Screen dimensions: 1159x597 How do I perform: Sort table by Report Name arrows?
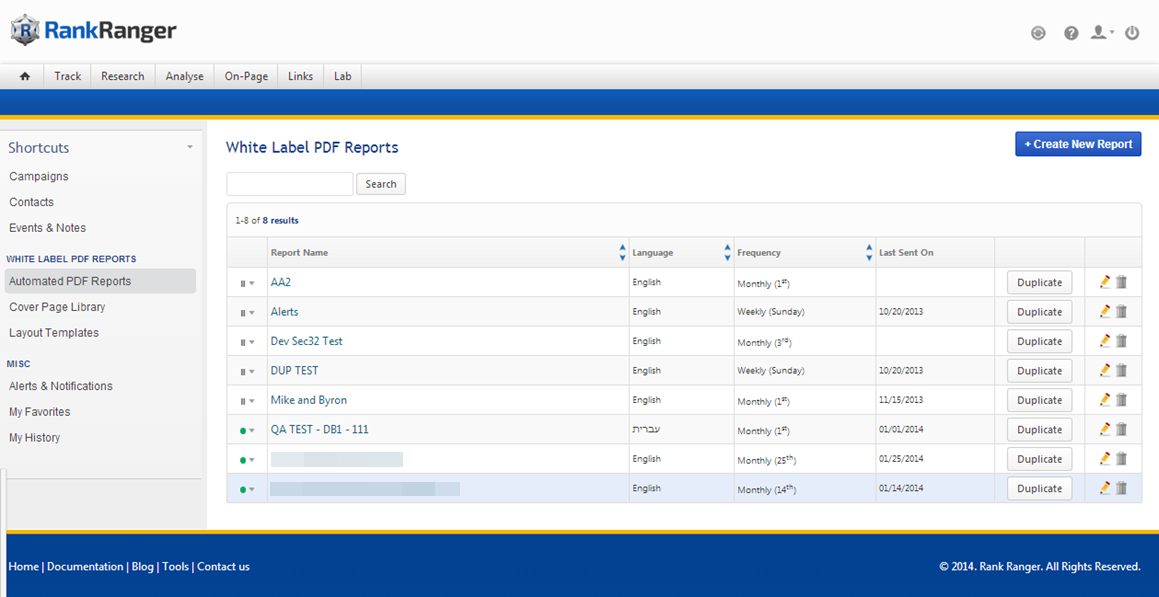point(622,253)
